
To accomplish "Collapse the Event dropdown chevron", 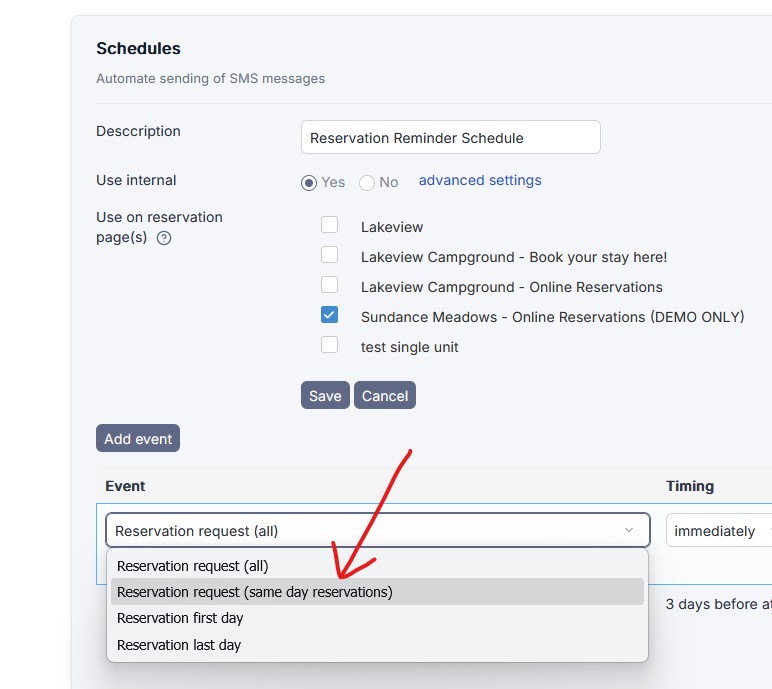I will tap(629, 530).
